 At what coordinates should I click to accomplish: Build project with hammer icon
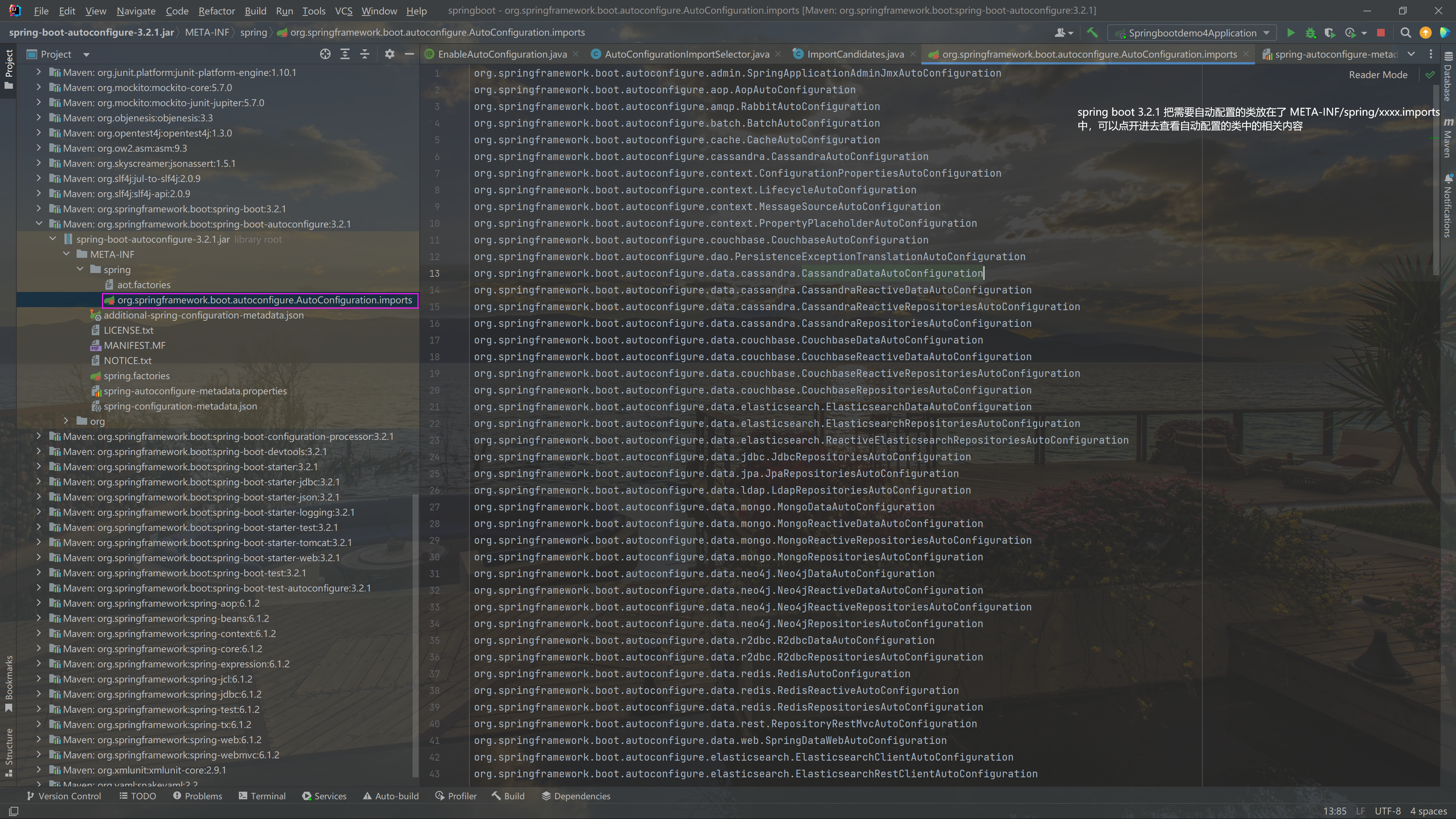(x=1092, y=33)
